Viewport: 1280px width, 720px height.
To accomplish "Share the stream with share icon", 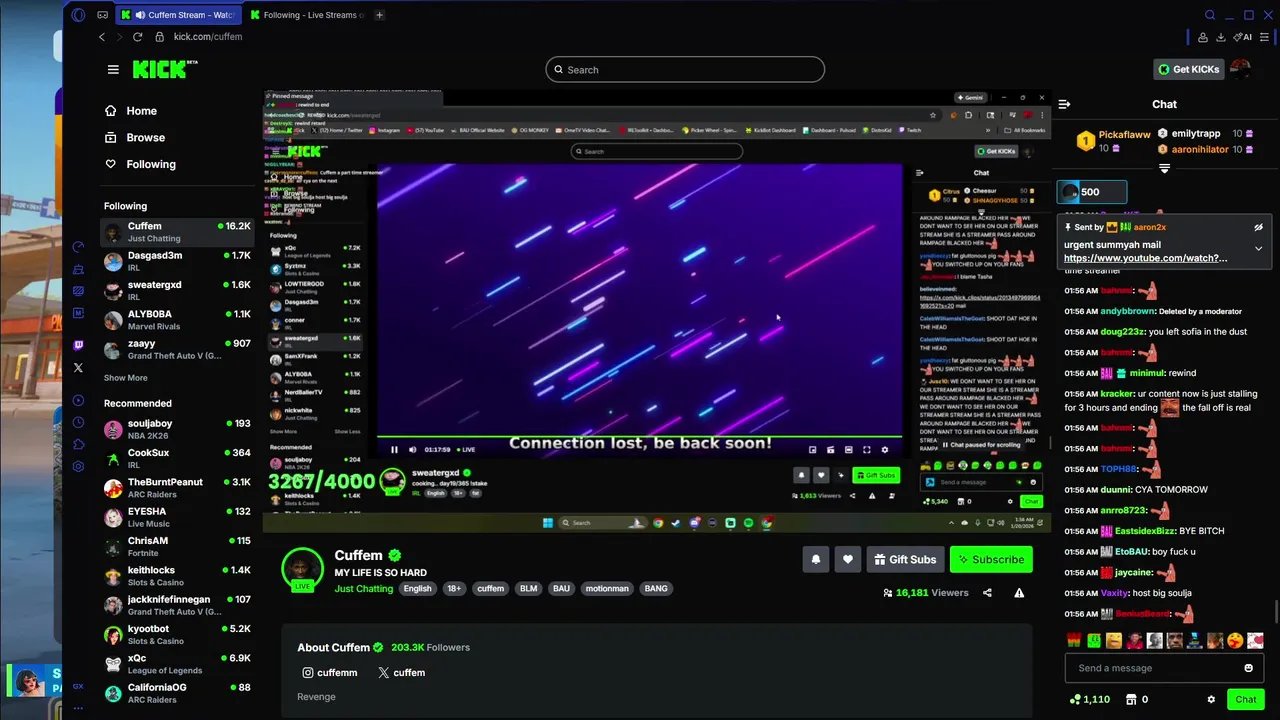I will [x=987, y=593].
